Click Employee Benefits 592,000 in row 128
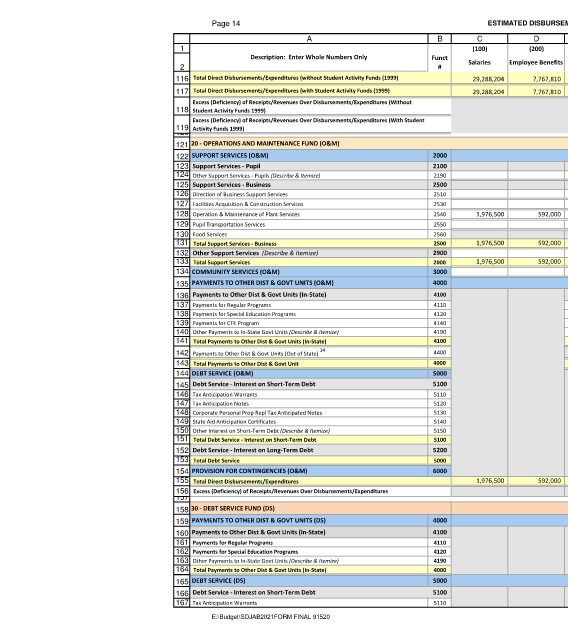 pos(549,214)
